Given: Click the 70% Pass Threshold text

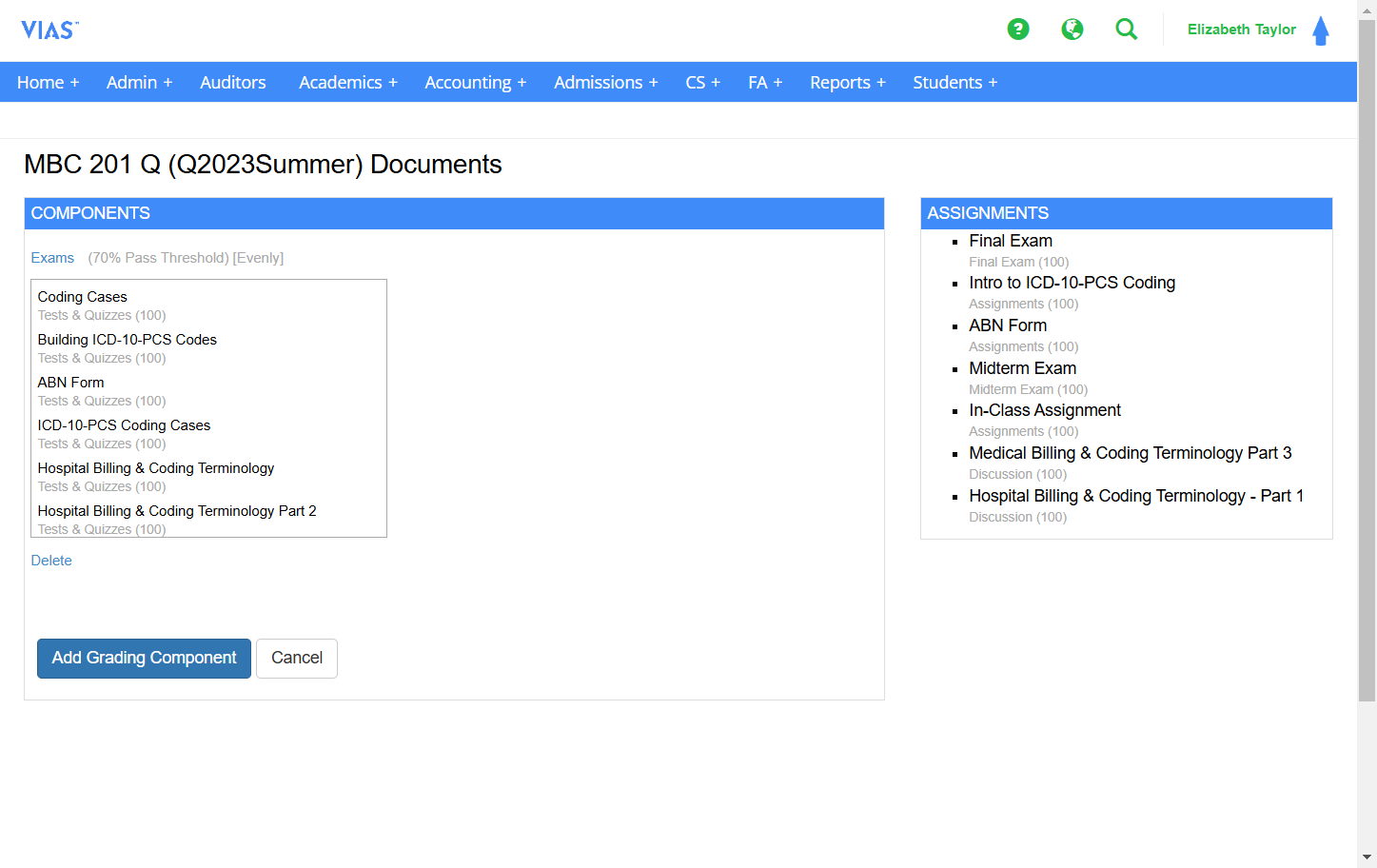Looking at the screenshot, I should (x=158, y=258).
